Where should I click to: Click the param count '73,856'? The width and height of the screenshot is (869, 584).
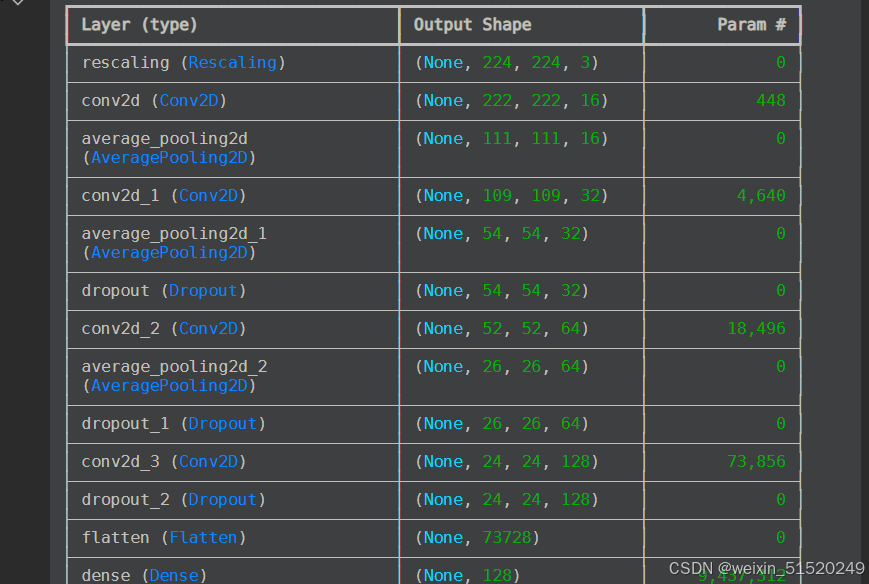click(756, 462)
